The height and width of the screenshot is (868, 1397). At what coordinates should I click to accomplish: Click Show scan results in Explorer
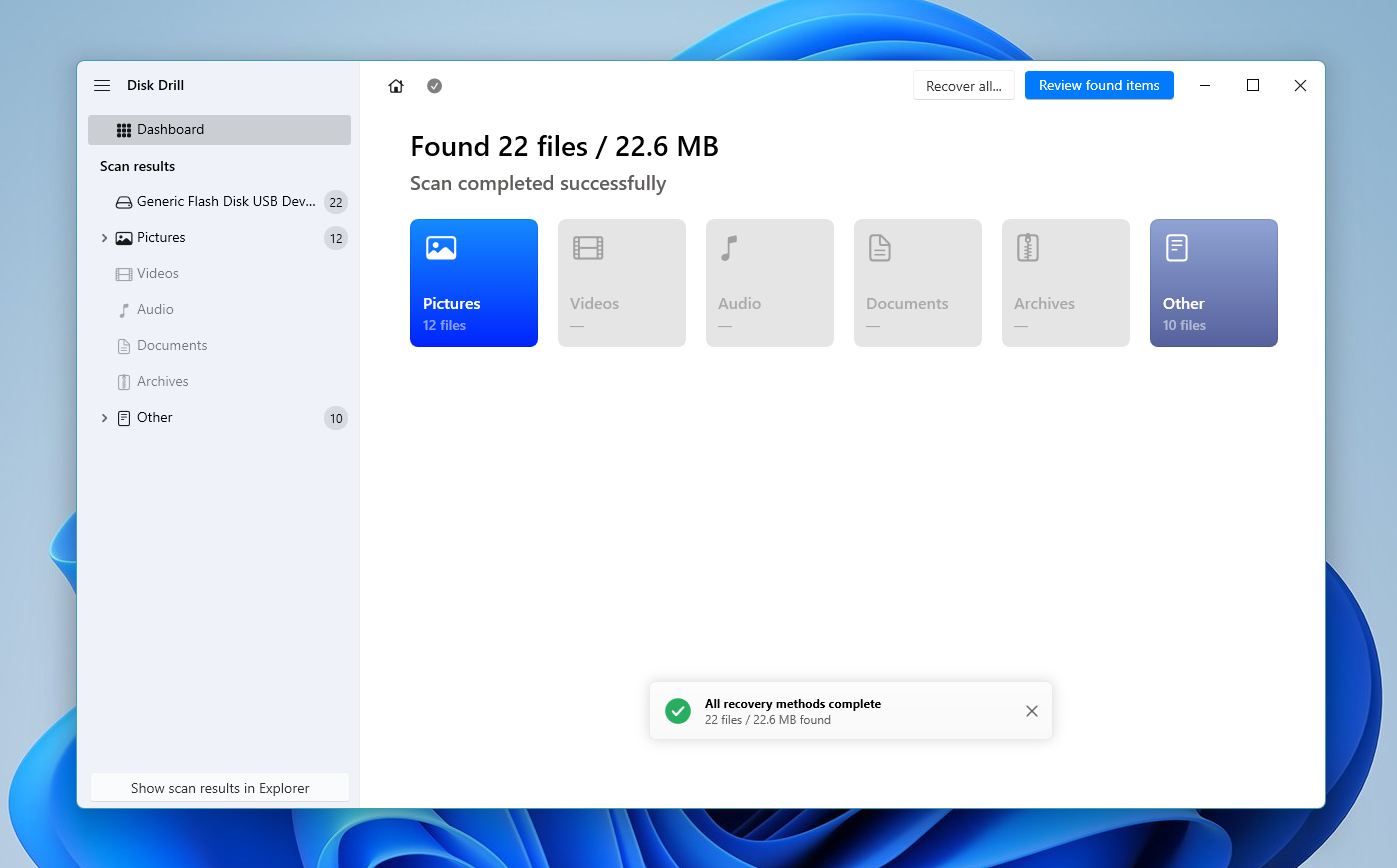[x=220, y=788]
